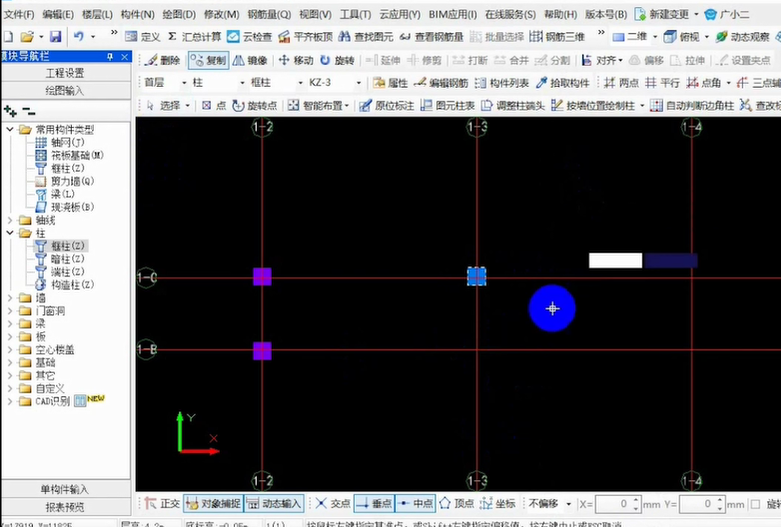
Task: Open 工程设置 navigation section
Action: pyautogui.click(x=65, y=73)
